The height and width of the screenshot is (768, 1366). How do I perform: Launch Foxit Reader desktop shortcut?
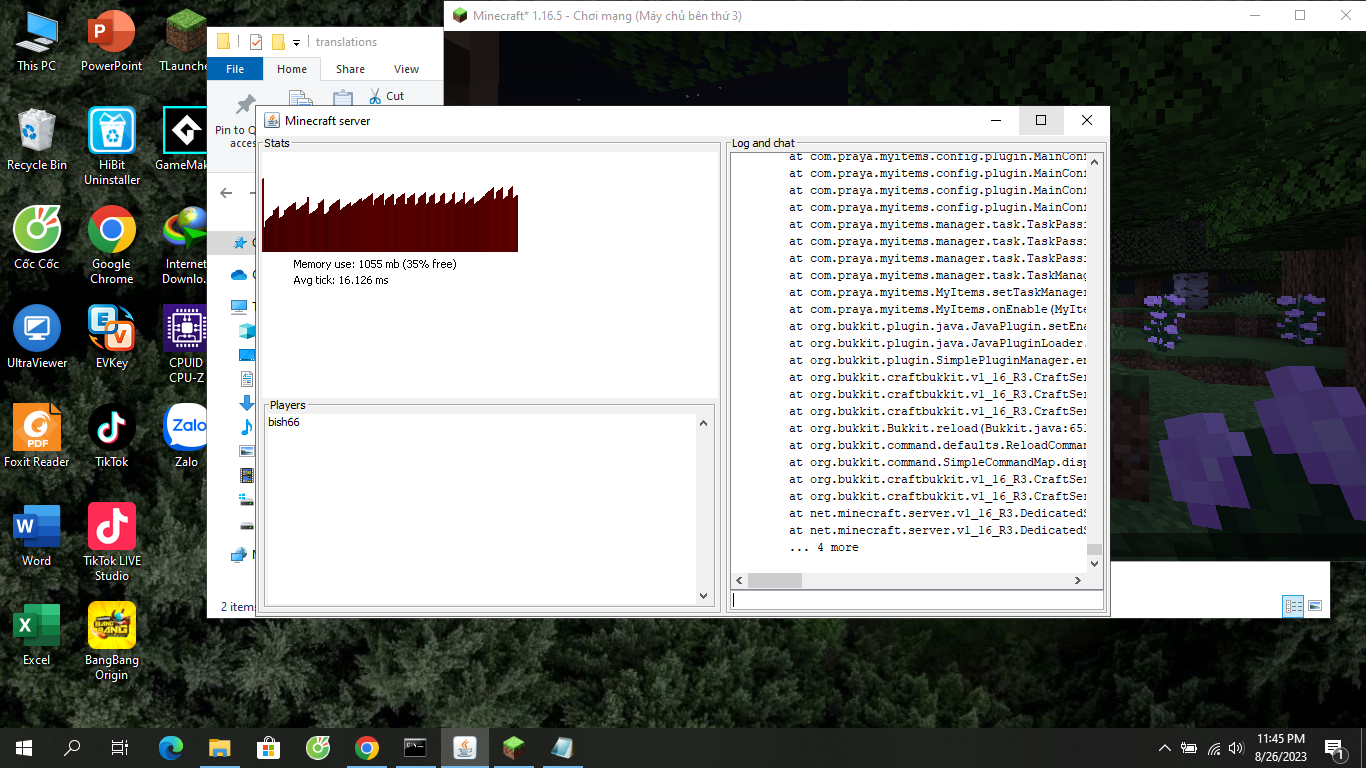[36, 437]
